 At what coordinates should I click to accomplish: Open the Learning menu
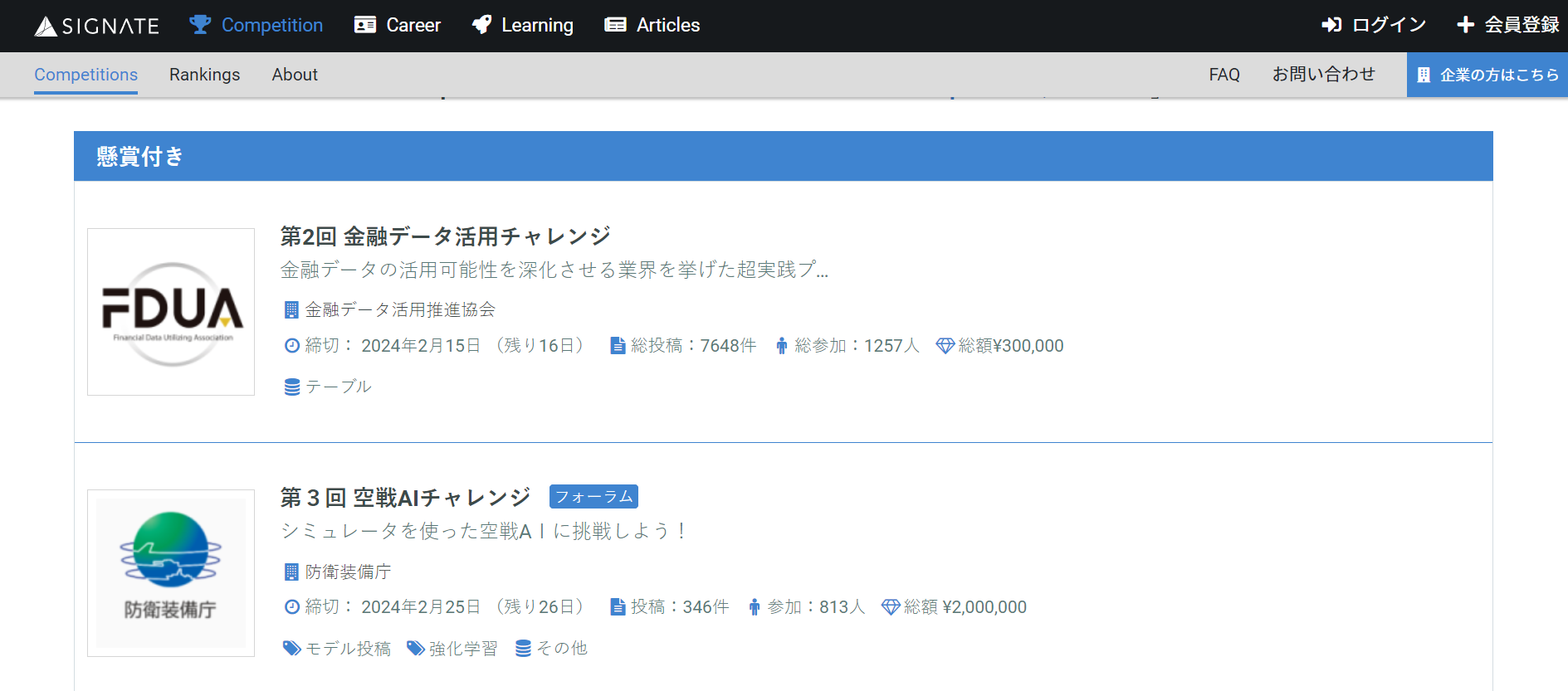point(523,25)
